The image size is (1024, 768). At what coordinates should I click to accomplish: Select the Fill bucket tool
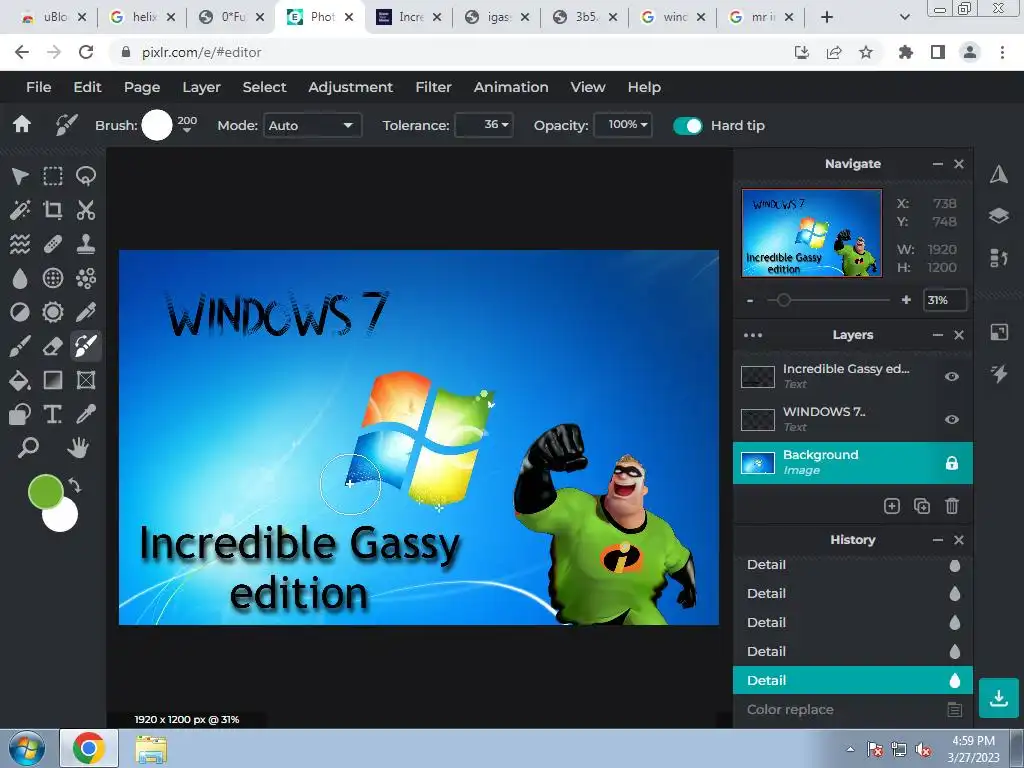pyautogui.click(x=20, y=380)
